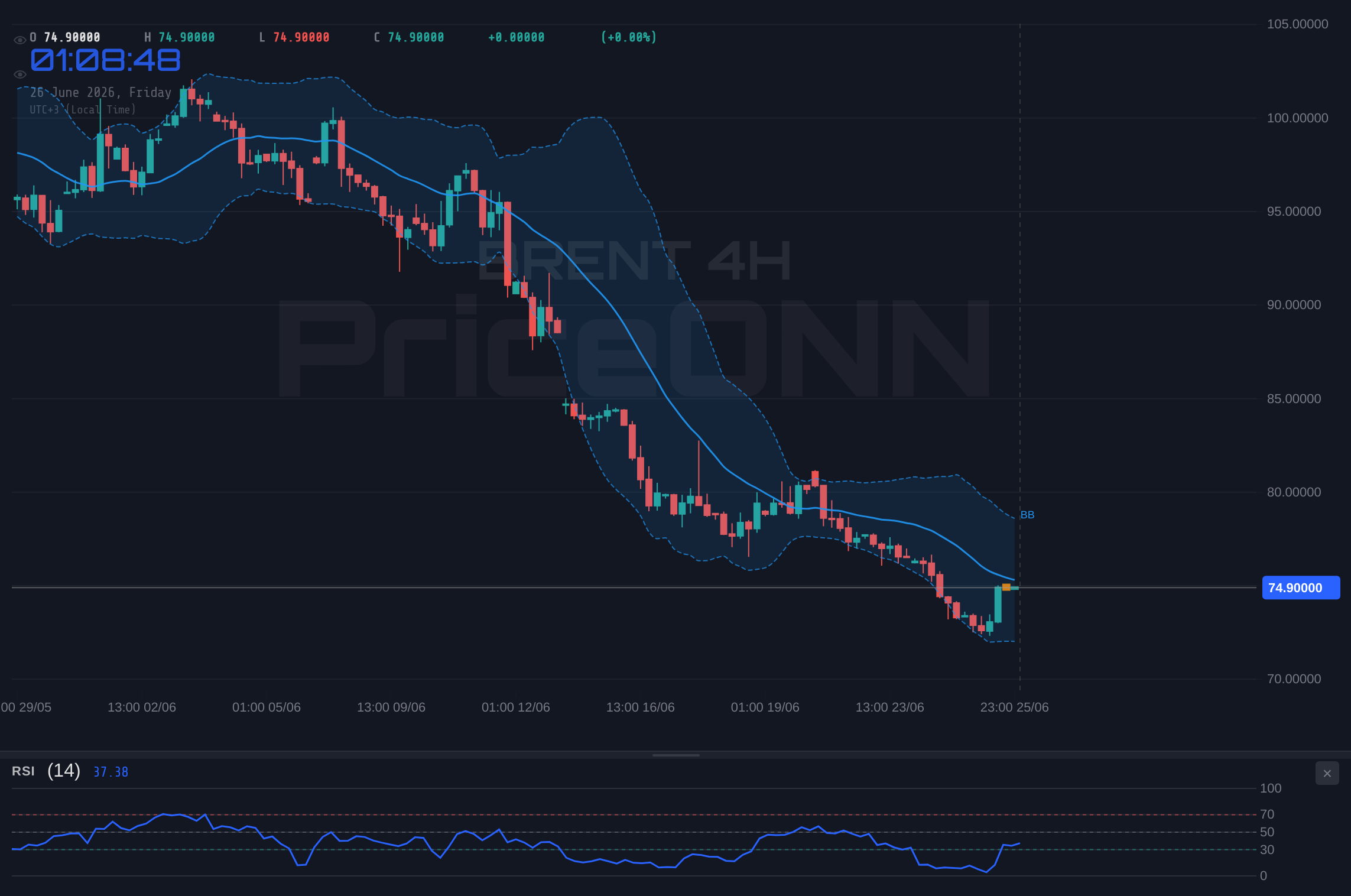Toggle the eye icon beside the countdown timer
Screen dimensions: 1351x896
coord(20,74)
